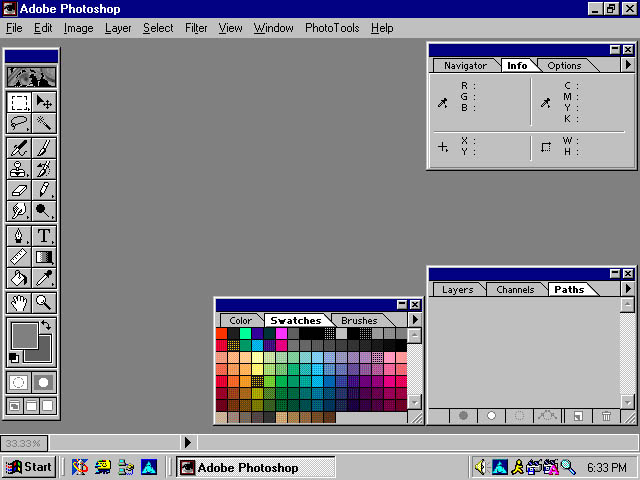Screen dimensions: 640x480
Task: Switch to Quick Mask mode
Action: [x=44, y=382]
